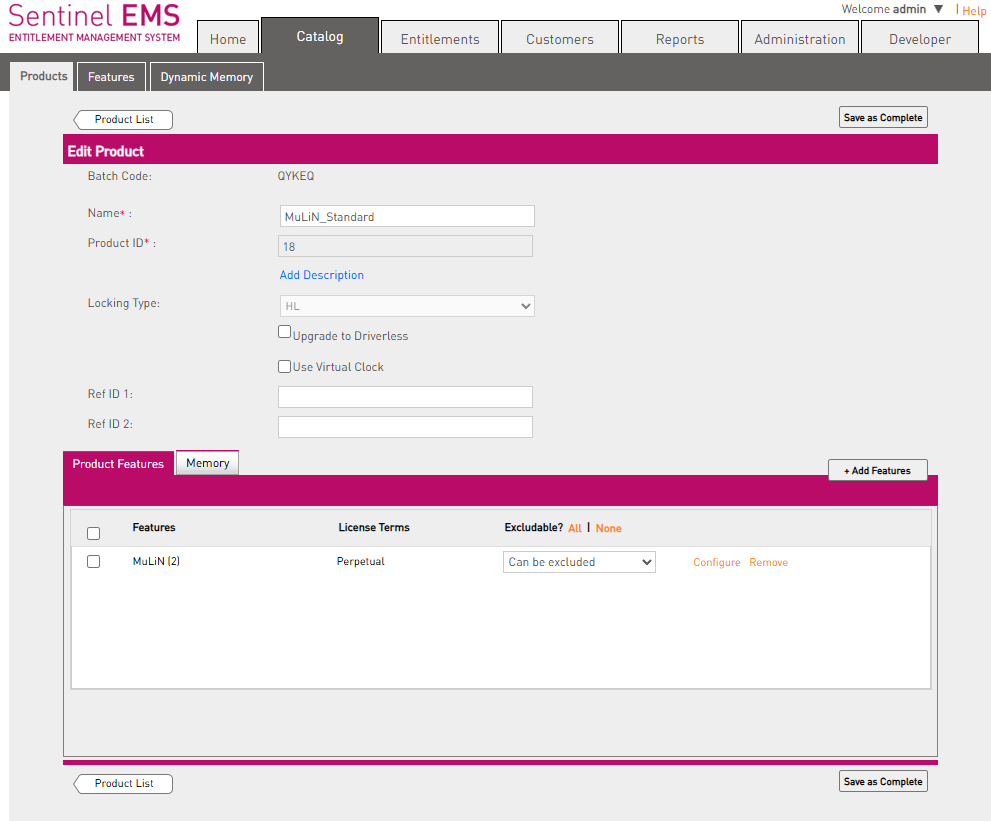991x821 pixels.
Task: Click the + Add Features button
Action: coord(877,470)
